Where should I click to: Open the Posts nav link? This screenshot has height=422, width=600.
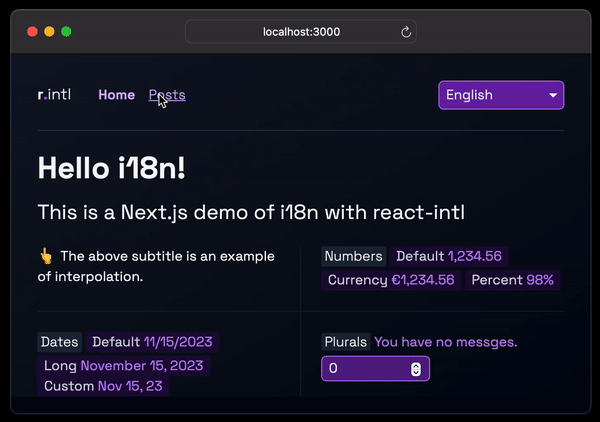pos(167,95)
